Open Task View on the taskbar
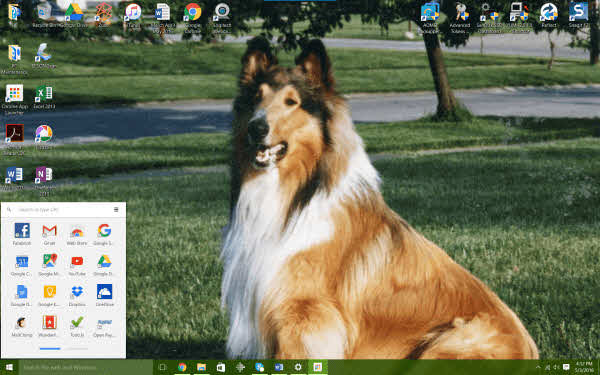This screenshot has width=600, height=375. click(x=162, y=367)
